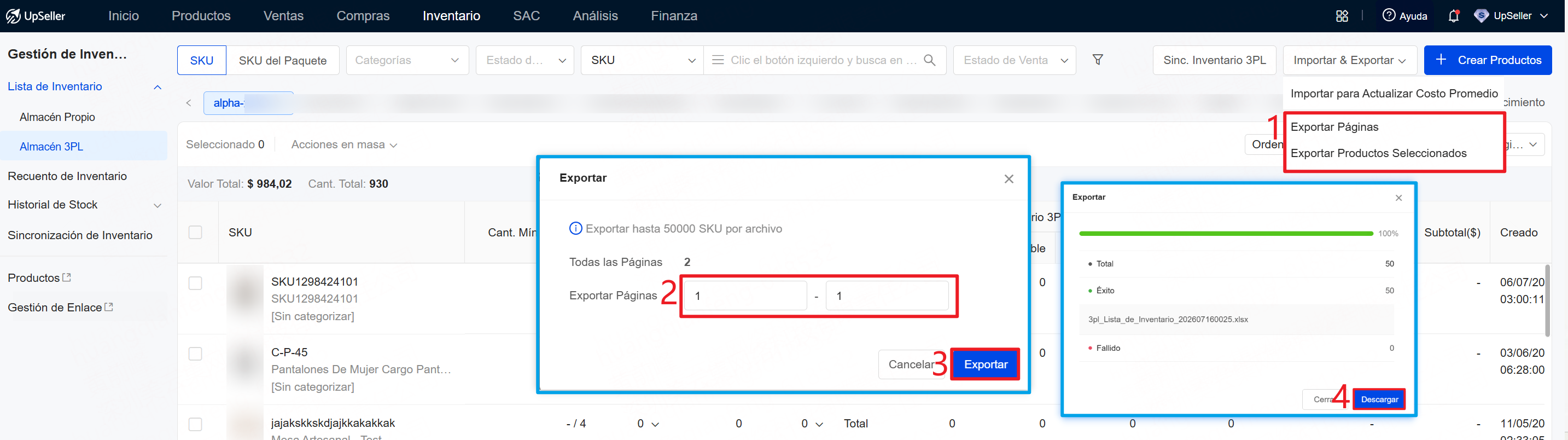Open the SAC menu
The height and width of the screenshot is (440, 1568).
526,16
